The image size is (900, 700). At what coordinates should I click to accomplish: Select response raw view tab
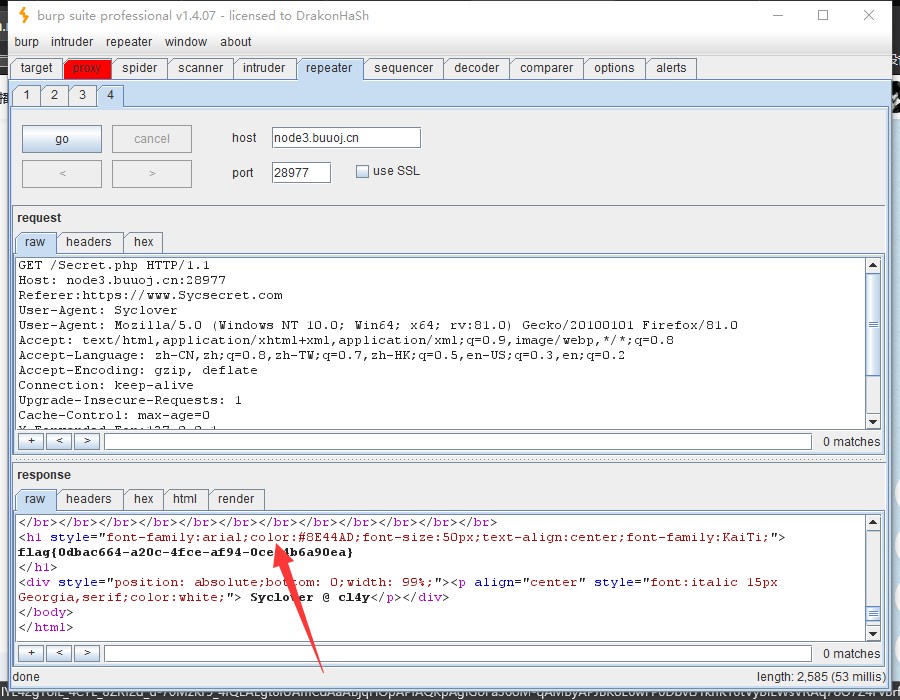pyautogui.click(x=35, y=499)
